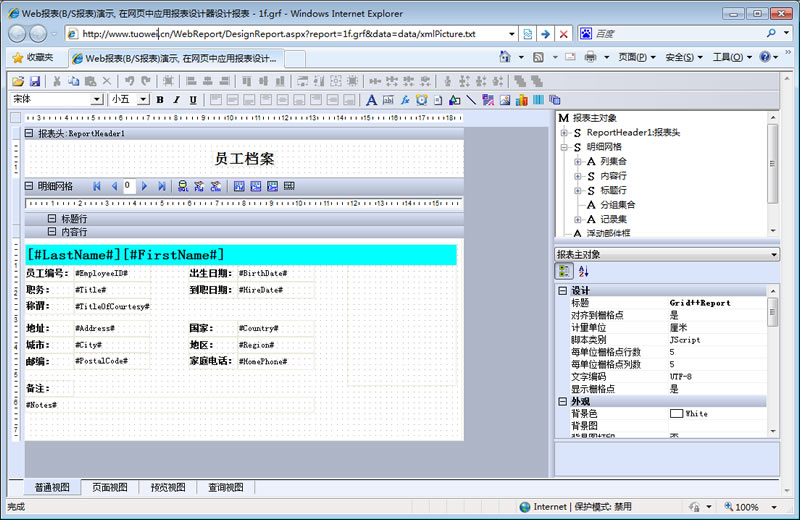Click the Undo icon in designer toolbar
Screen dimensions: 800x520
pyautogui.click(x=129, y=81)
